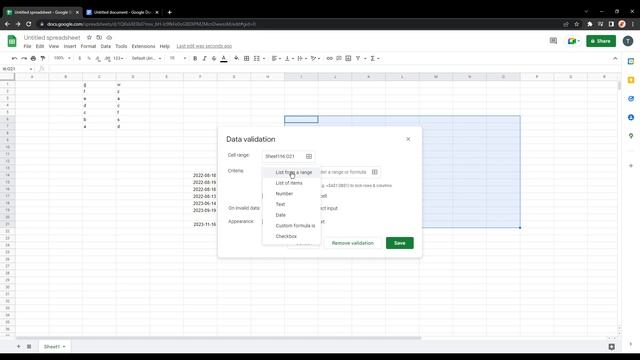Open the Maps side panel icon
The height and width of the screenshot is (360, 640).
click(631, 136)
